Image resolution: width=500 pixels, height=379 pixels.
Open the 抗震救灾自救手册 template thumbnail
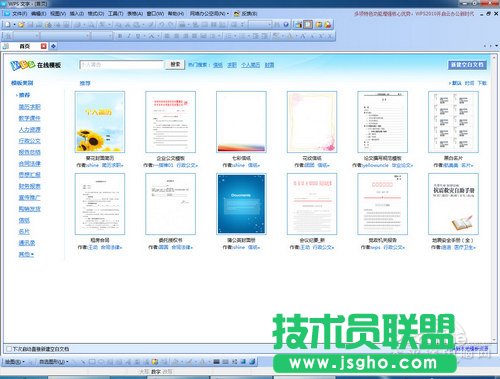tap(453, 204)
